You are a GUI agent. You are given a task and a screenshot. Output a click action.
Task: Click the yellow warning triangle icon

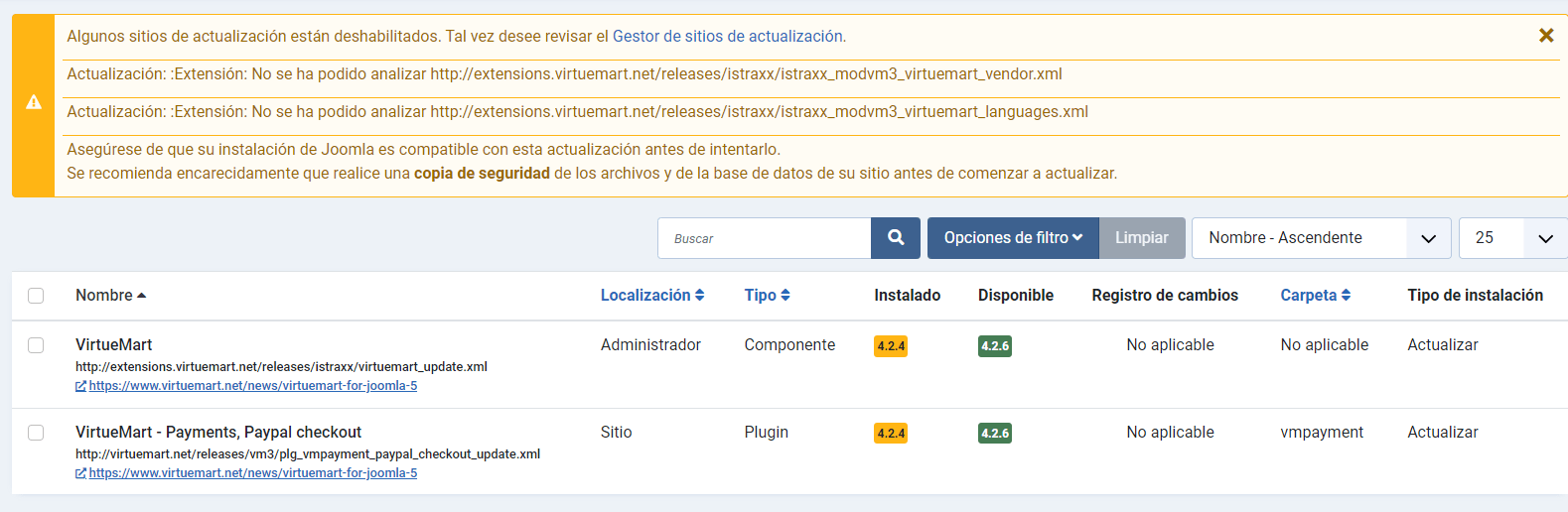tap(34, 102)
